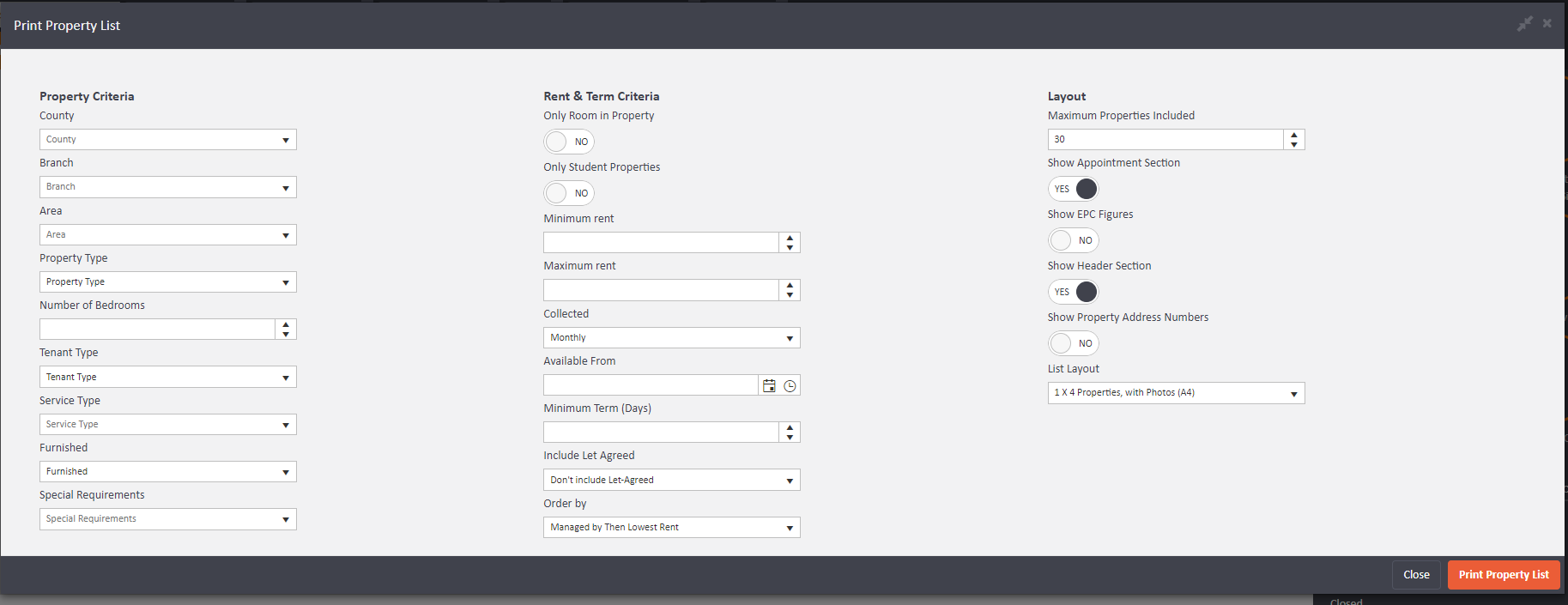This screenshot has height=605, width=1568.
Task: Click the pin icon in dialog header
Action: click(1524, 24)
